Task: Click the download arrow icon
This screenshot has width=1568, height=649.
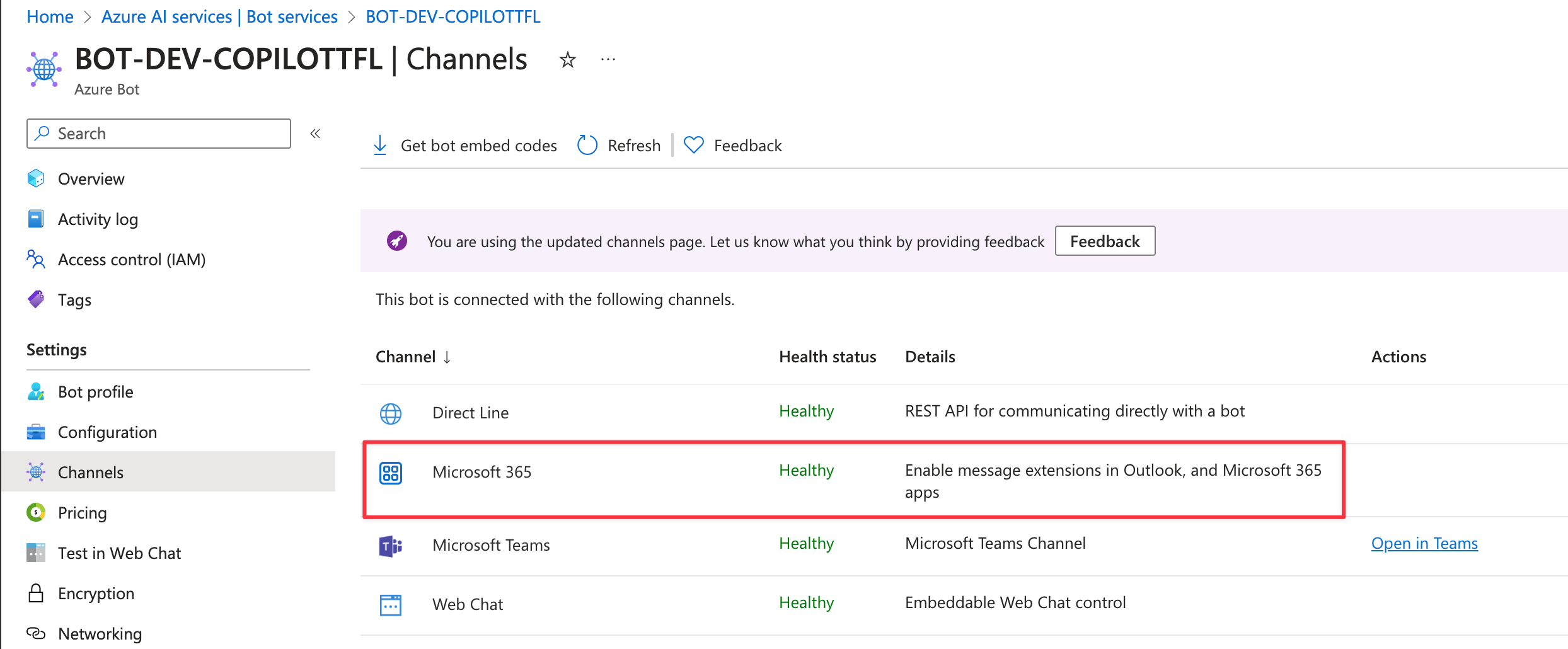Action: pyautogui.click(x=380, y=145)
